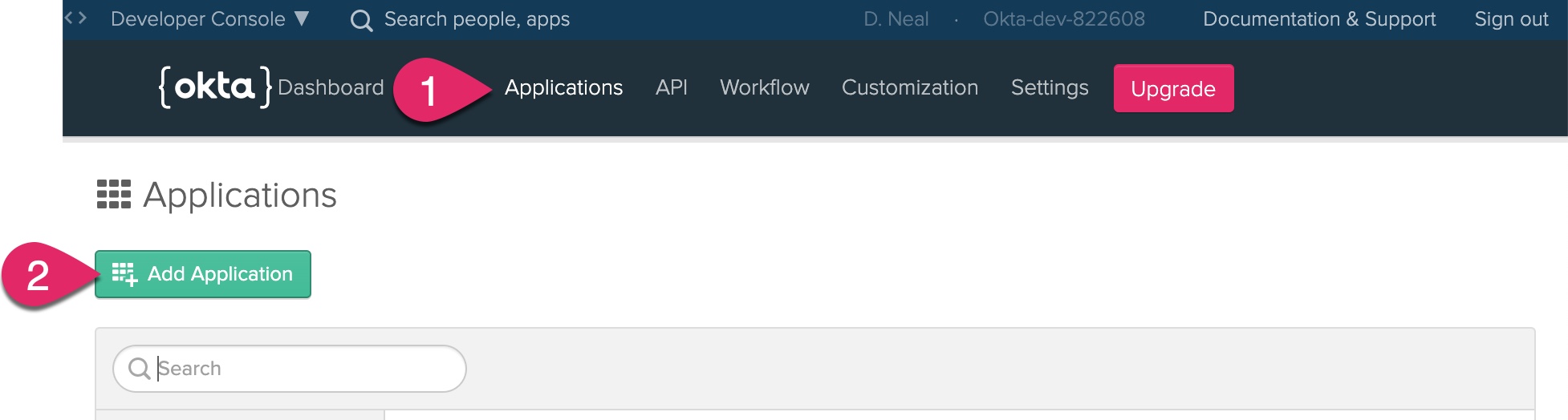Sign out of the console
The height and width of the screenshot is (420, 1568).
tap(1510, 19)
